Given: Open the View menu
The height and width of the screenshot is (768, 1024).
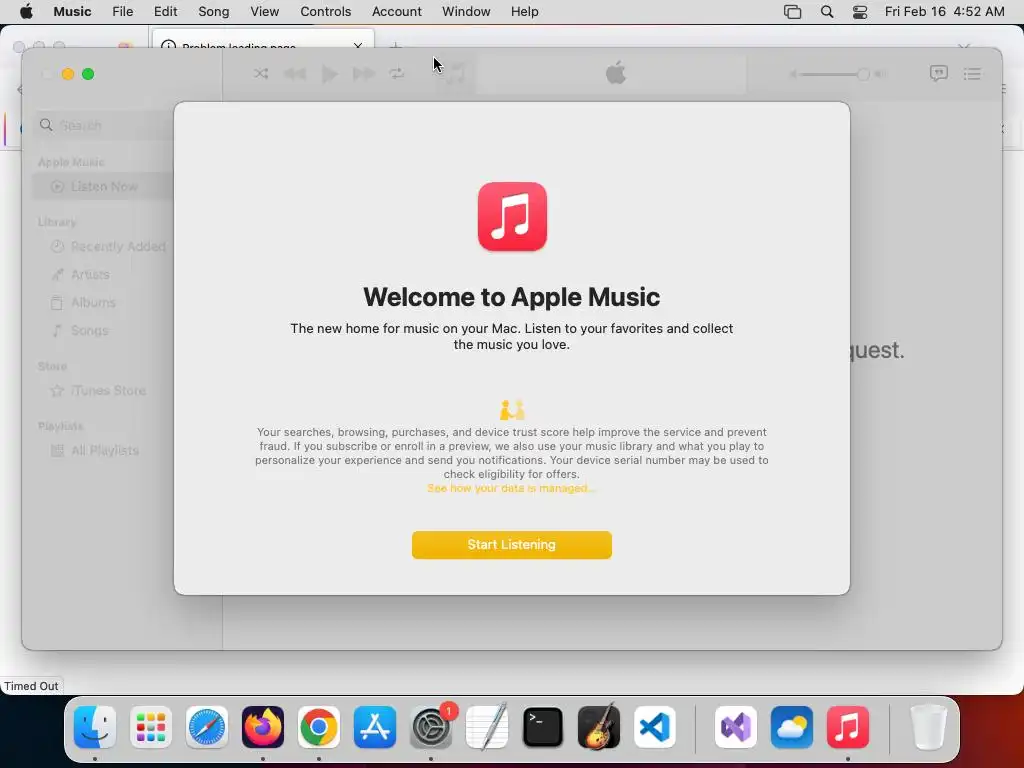Looking at the screenshot, I should [264, 12].
